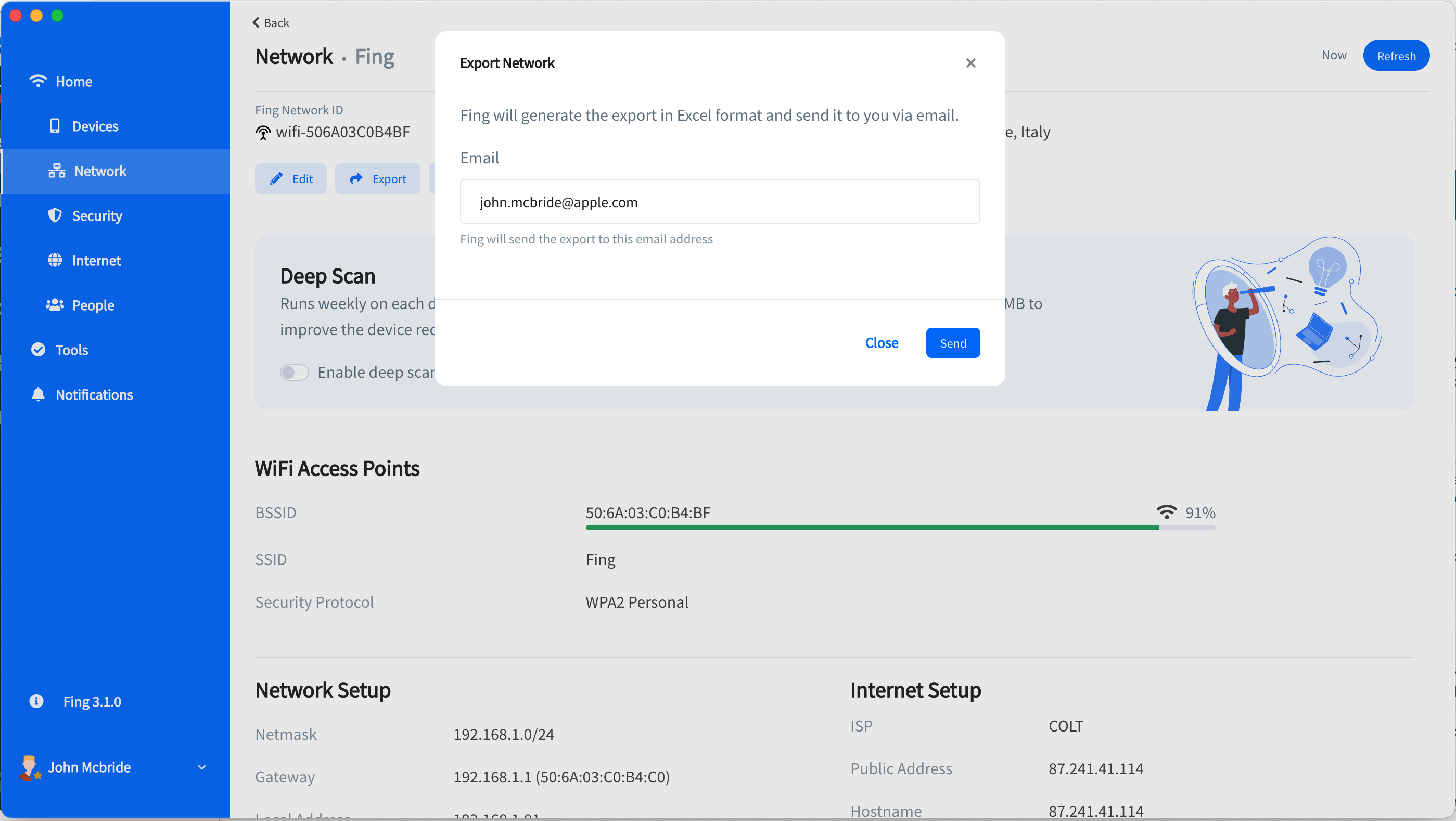This screenshot has height=821, width=1456.
Task: Click John Mcbride's avatar icon
Action: (29, 767)
